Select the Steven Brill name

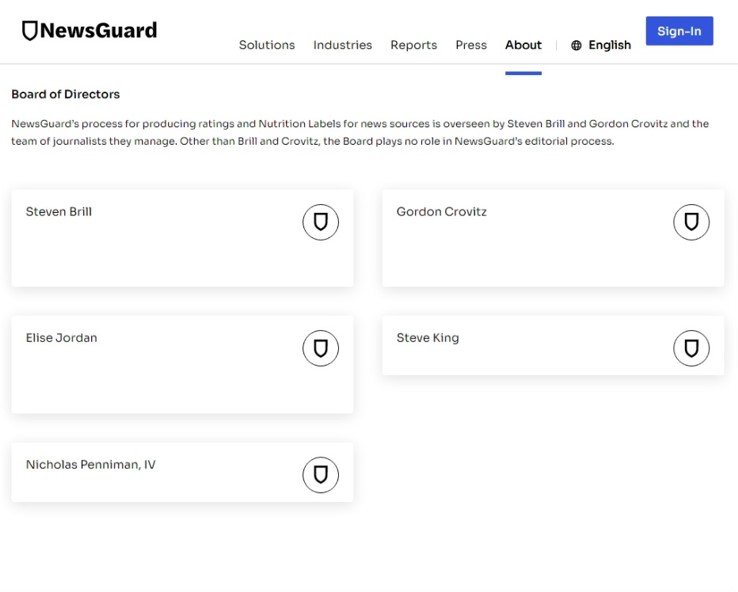pyautogui.click(x=59, y=212)
